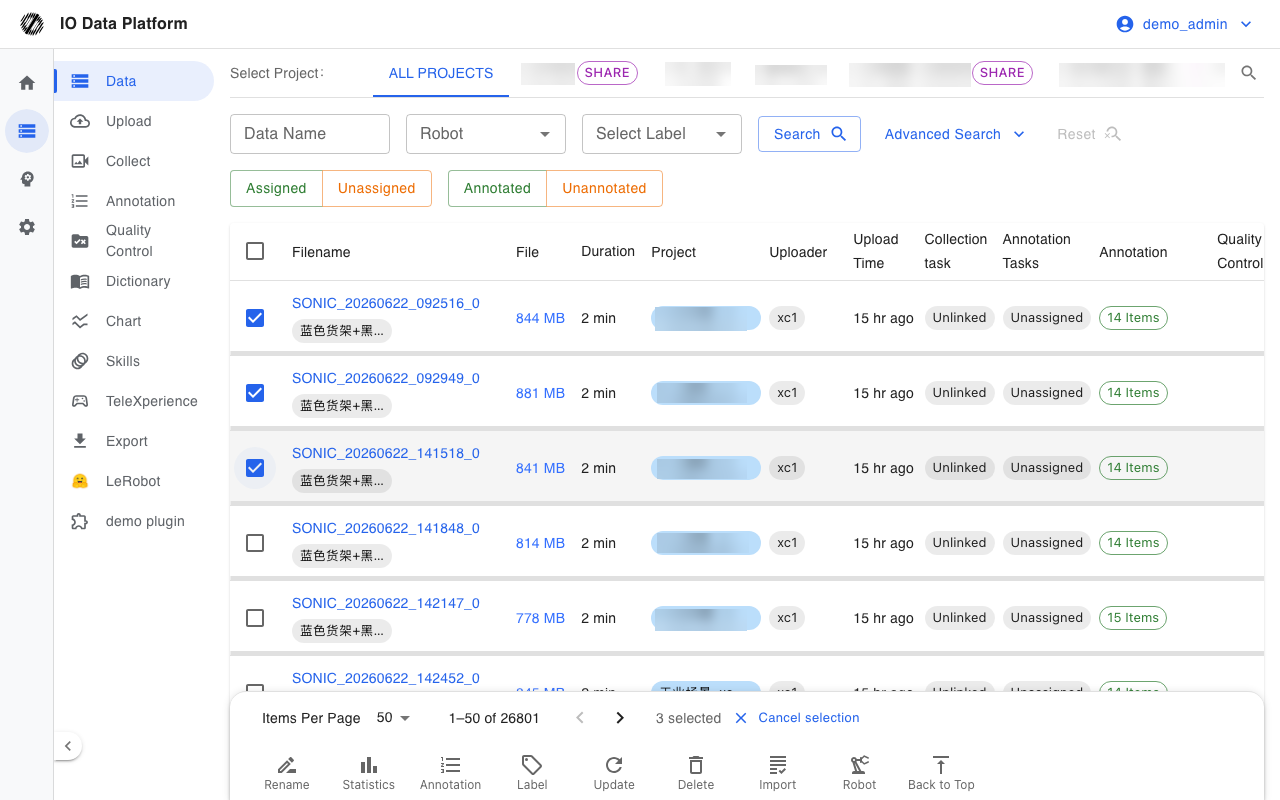Uncheck SONIC_20260622_092949_0 row checkbox

[255, 393]
